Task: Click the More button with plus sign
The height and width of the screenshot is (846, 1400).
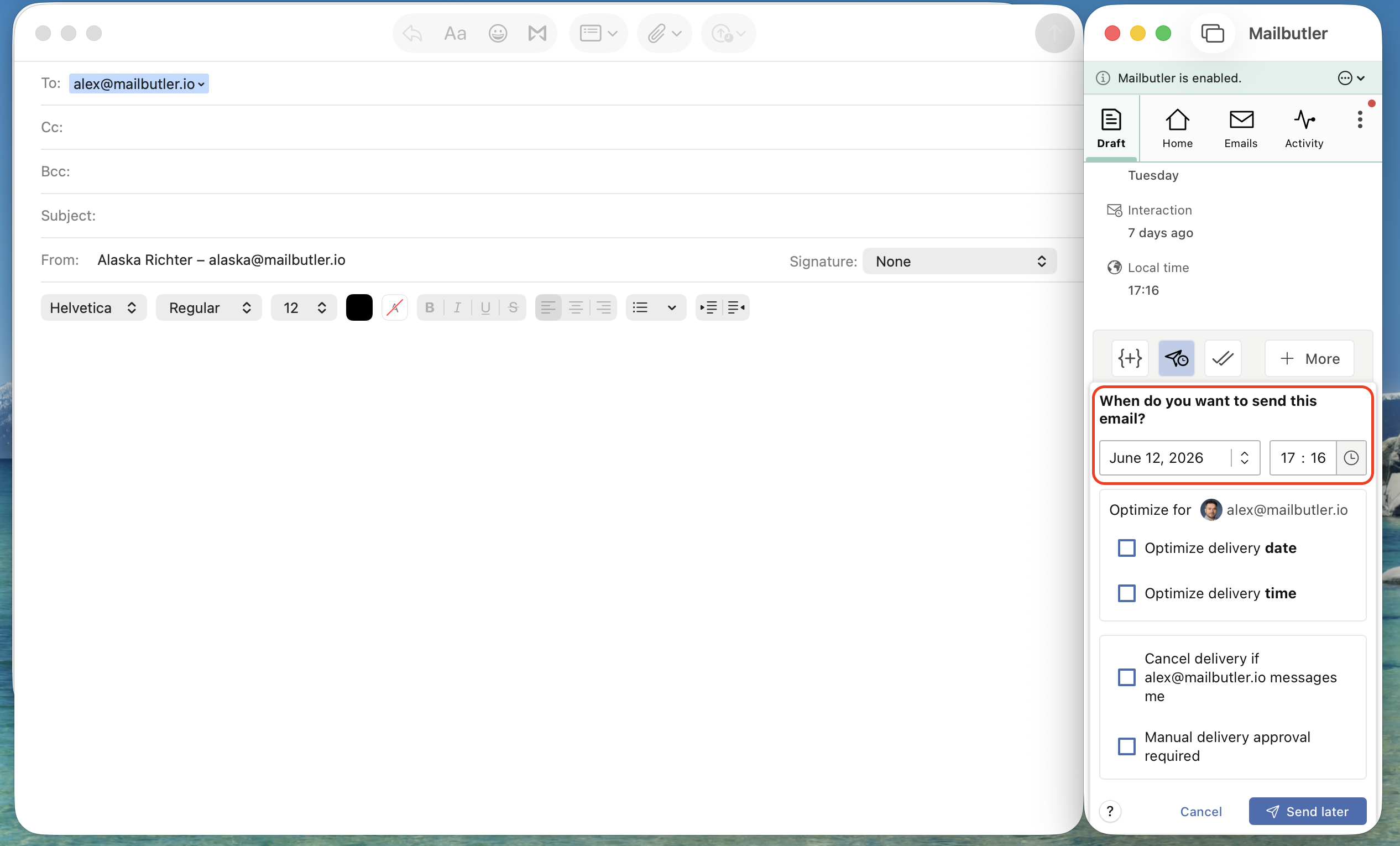Action: [x=1309, y=358]
